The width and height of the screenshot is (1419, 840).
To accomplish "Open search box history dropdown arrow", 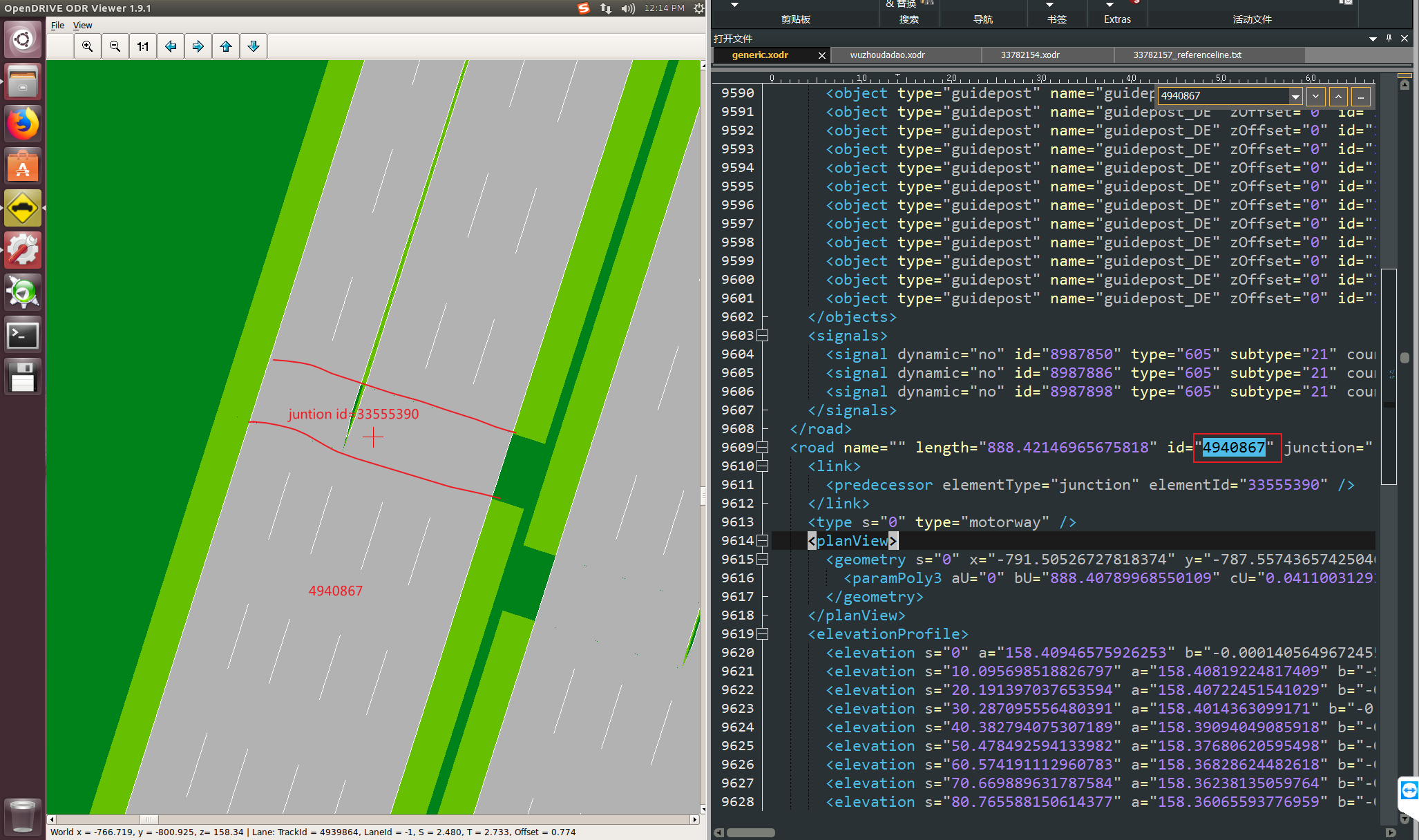I will tap(1295, 96).
